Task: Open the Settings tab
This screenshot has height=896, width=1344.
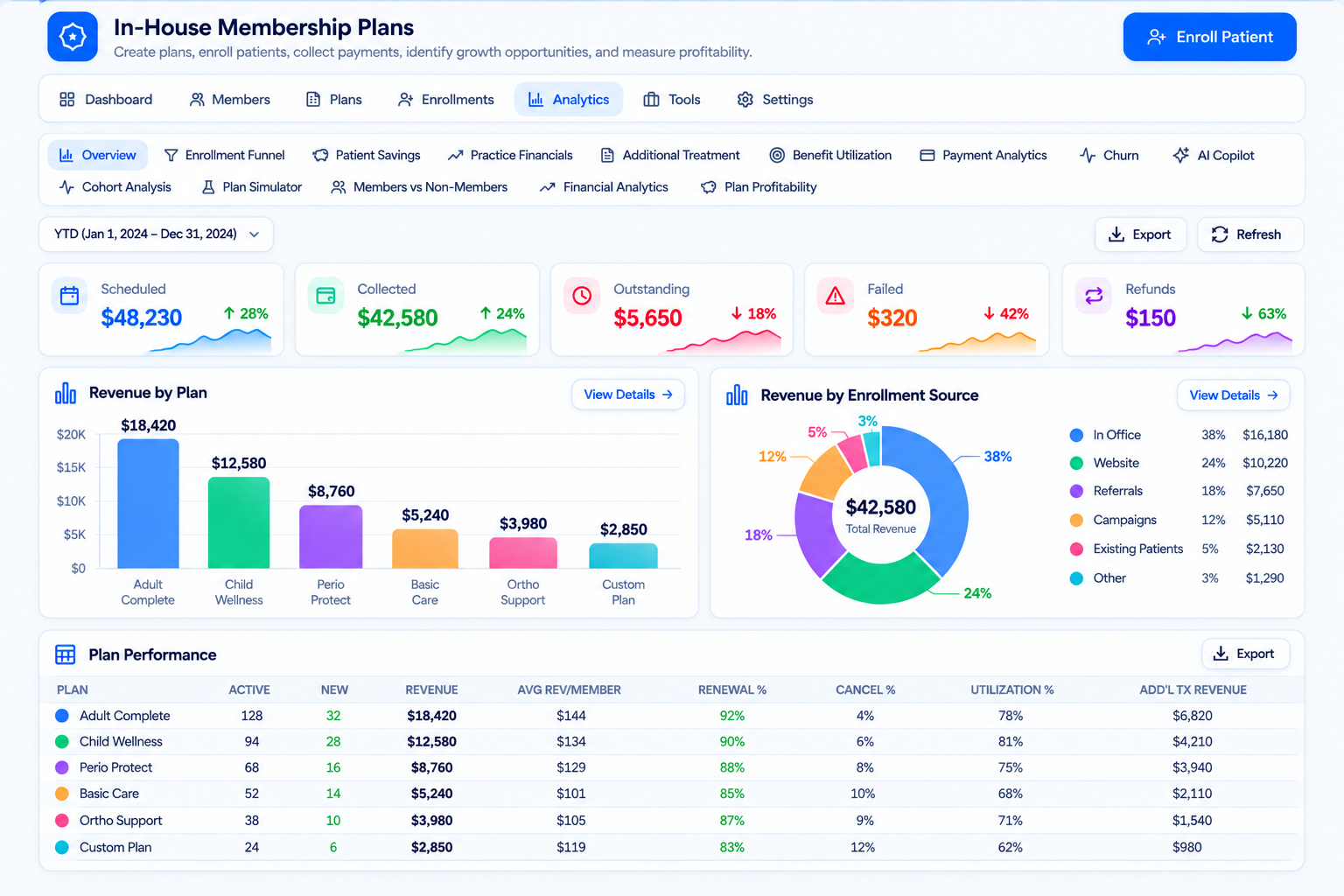Action: coord(775,100)
